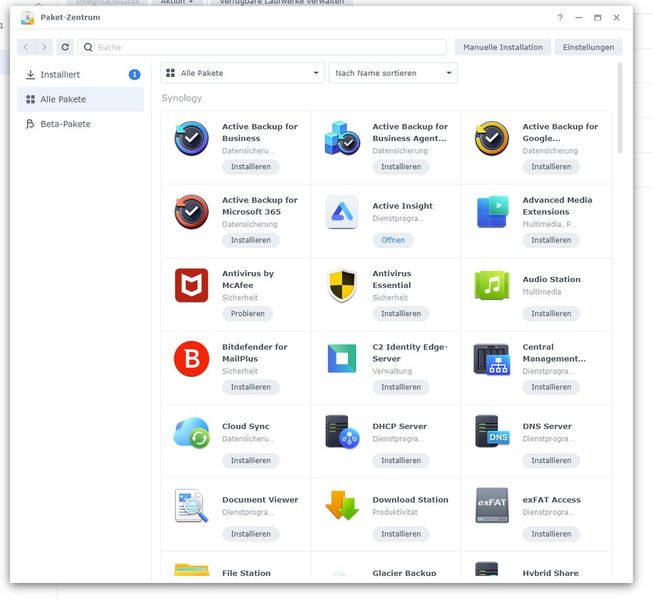Click the C2 Identity Edge-Server icon
Screen dimensions: 653x600
click(342, 359)
